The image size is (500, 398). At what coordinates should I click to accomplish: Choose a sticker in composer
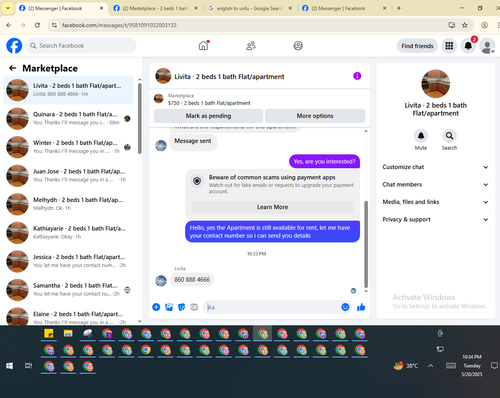click(x=181, y=307)
